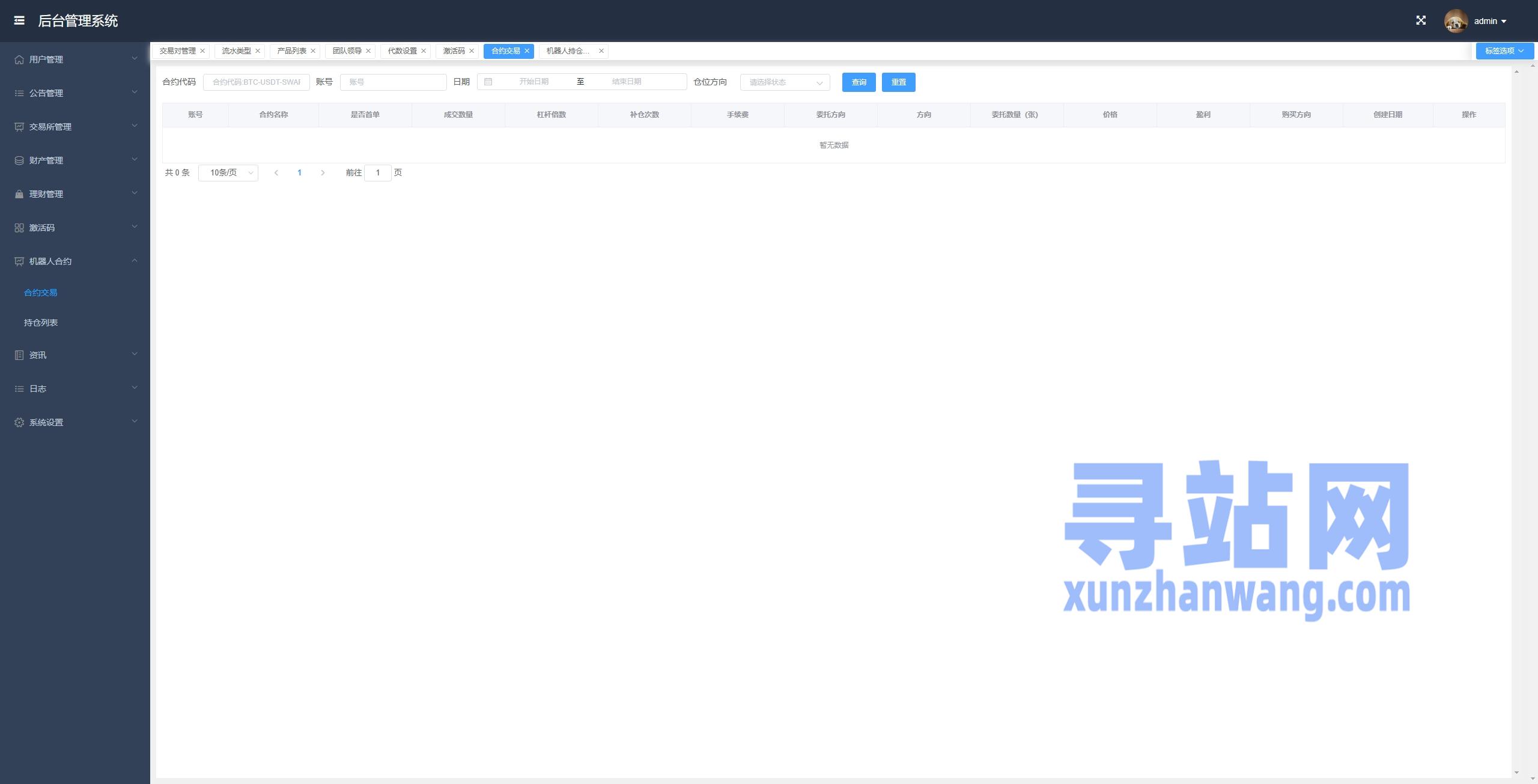
Task: Click the 杠杆倍数 column header
Action: click(551, 115)
